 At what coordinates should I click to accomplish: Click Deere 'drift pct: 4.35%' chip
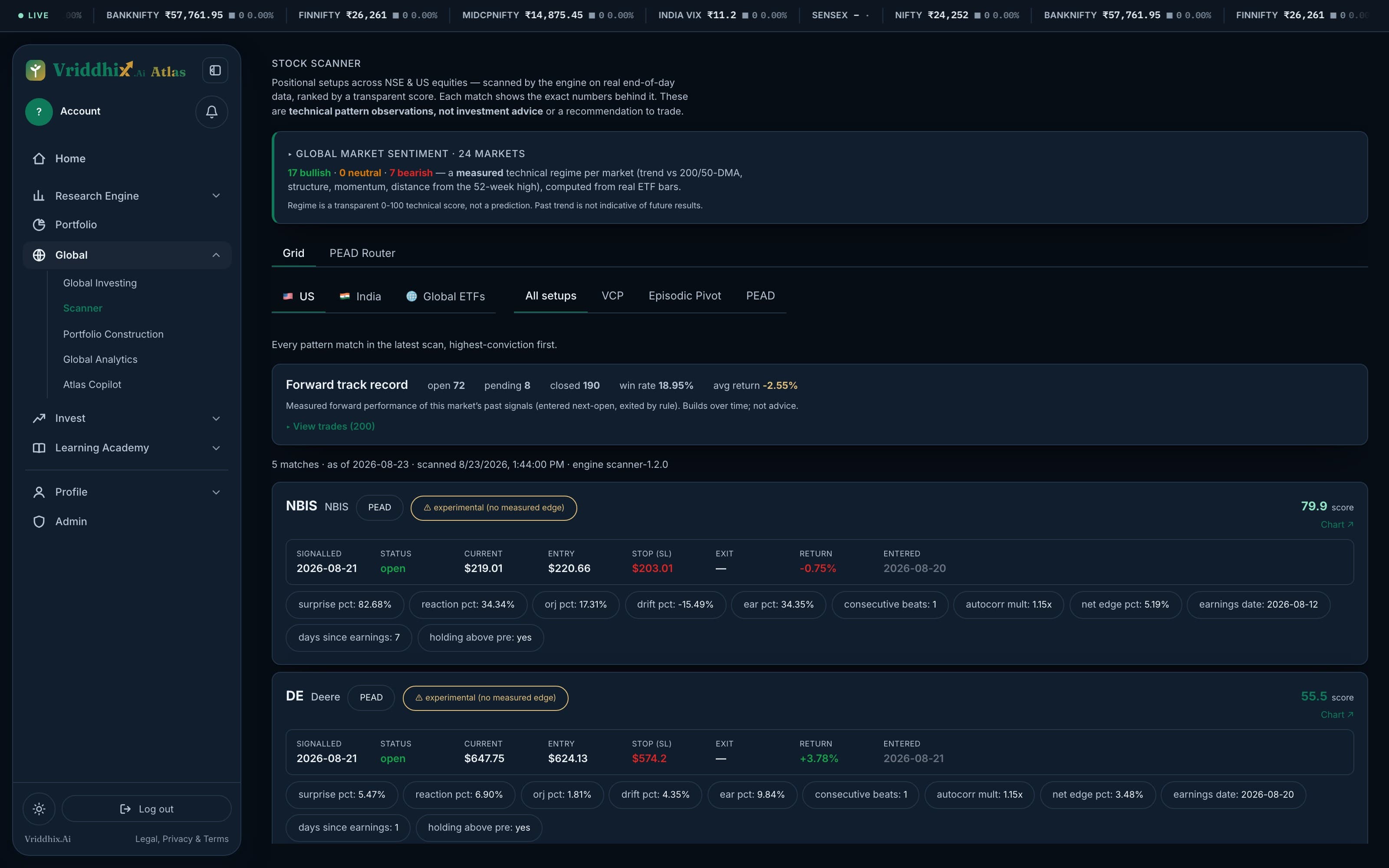click(655, 795)
